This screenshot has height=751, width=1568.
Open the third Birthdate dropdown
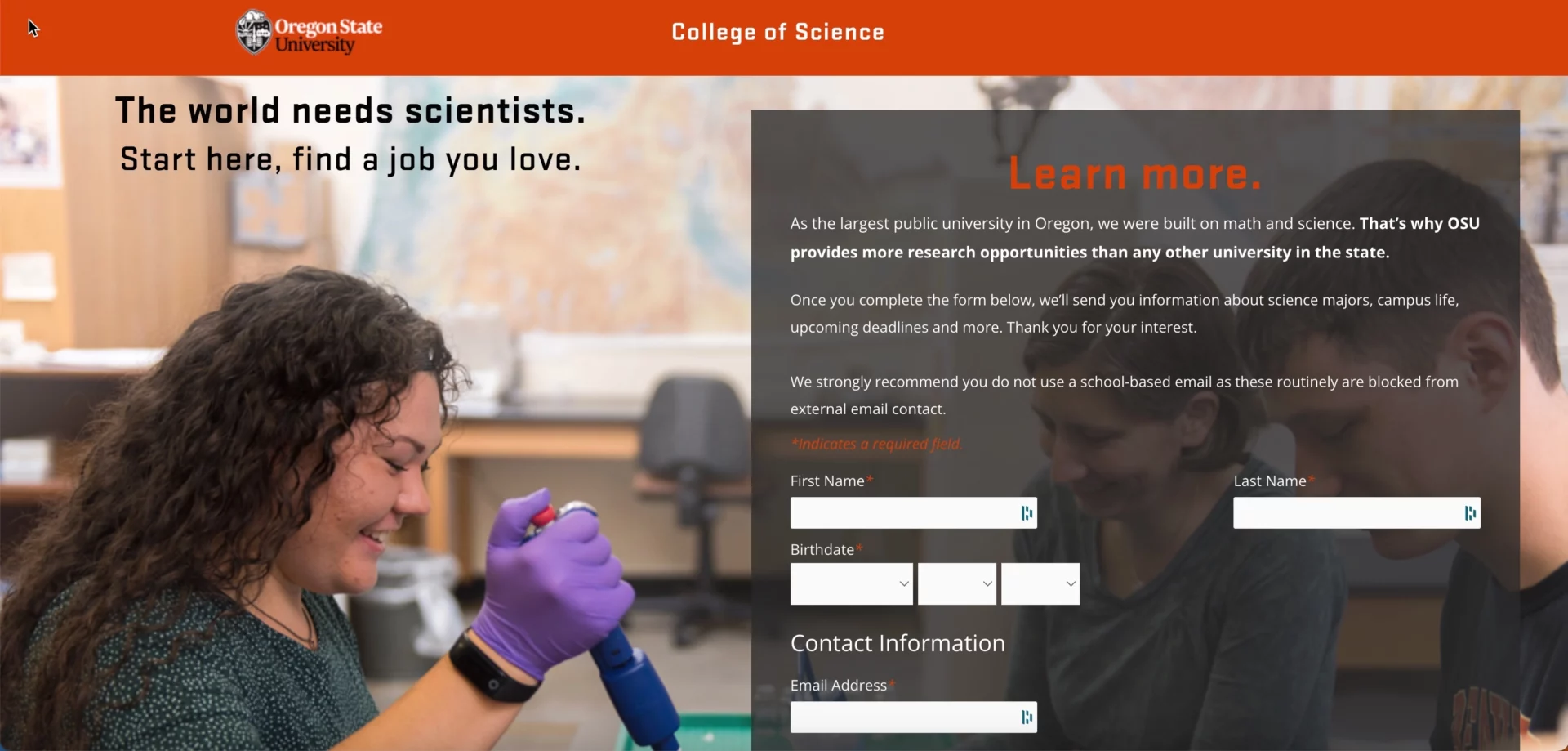(1040, 583)
